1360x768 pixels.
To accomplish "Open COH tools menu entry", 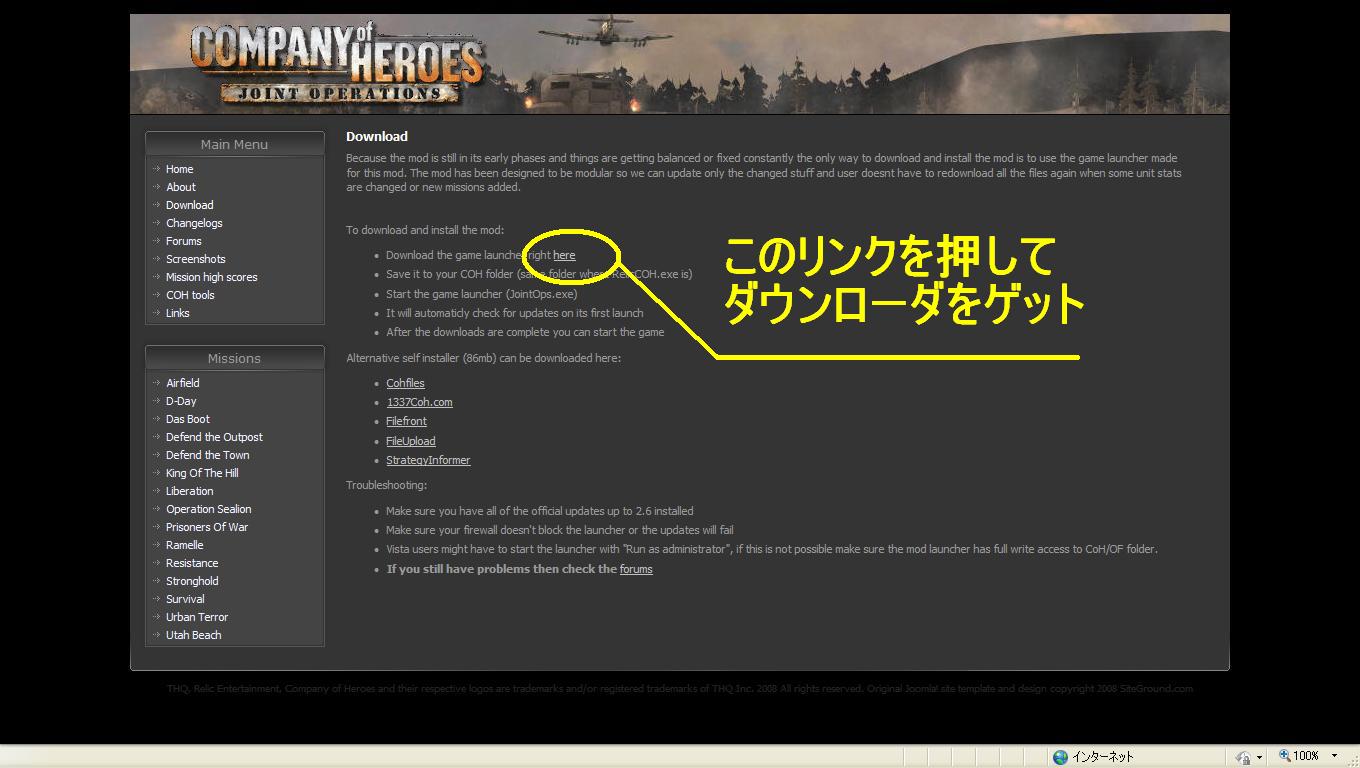I will tap(190, 295).
